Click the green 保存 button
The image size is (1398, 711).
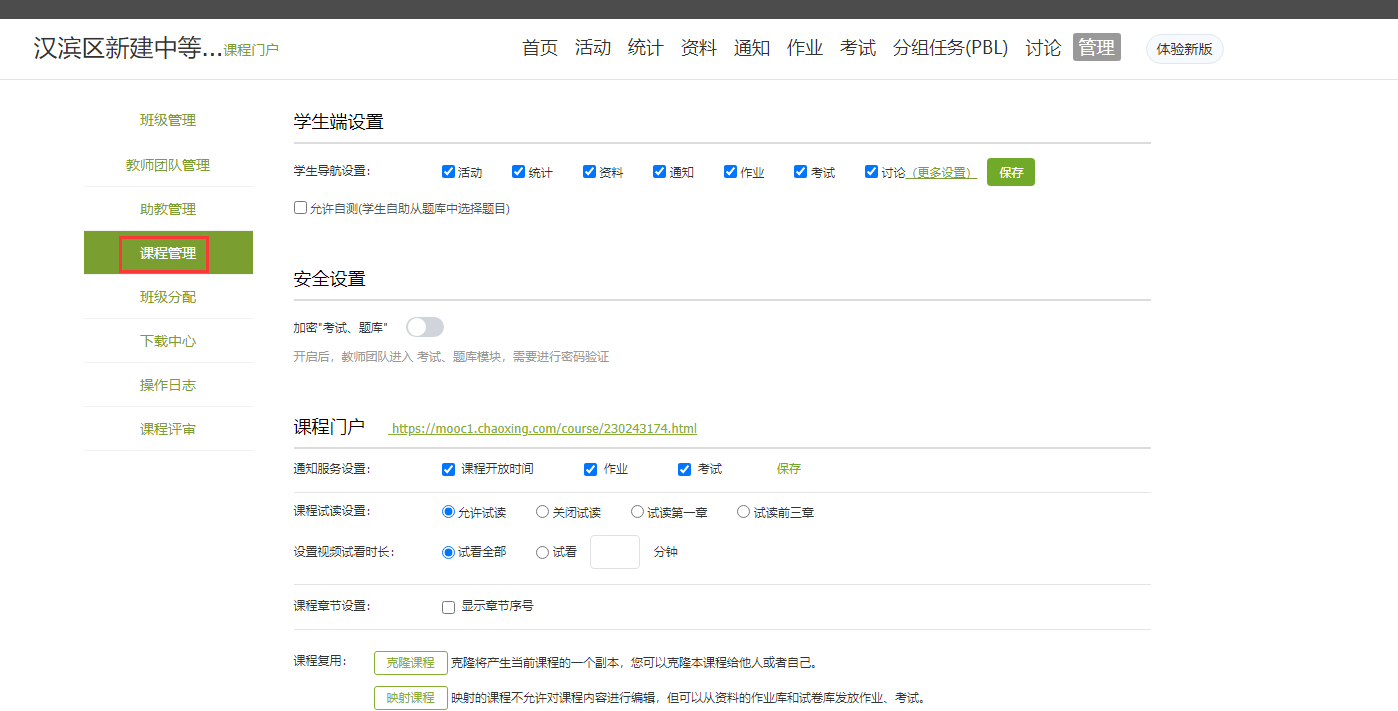click(1010, 172)
